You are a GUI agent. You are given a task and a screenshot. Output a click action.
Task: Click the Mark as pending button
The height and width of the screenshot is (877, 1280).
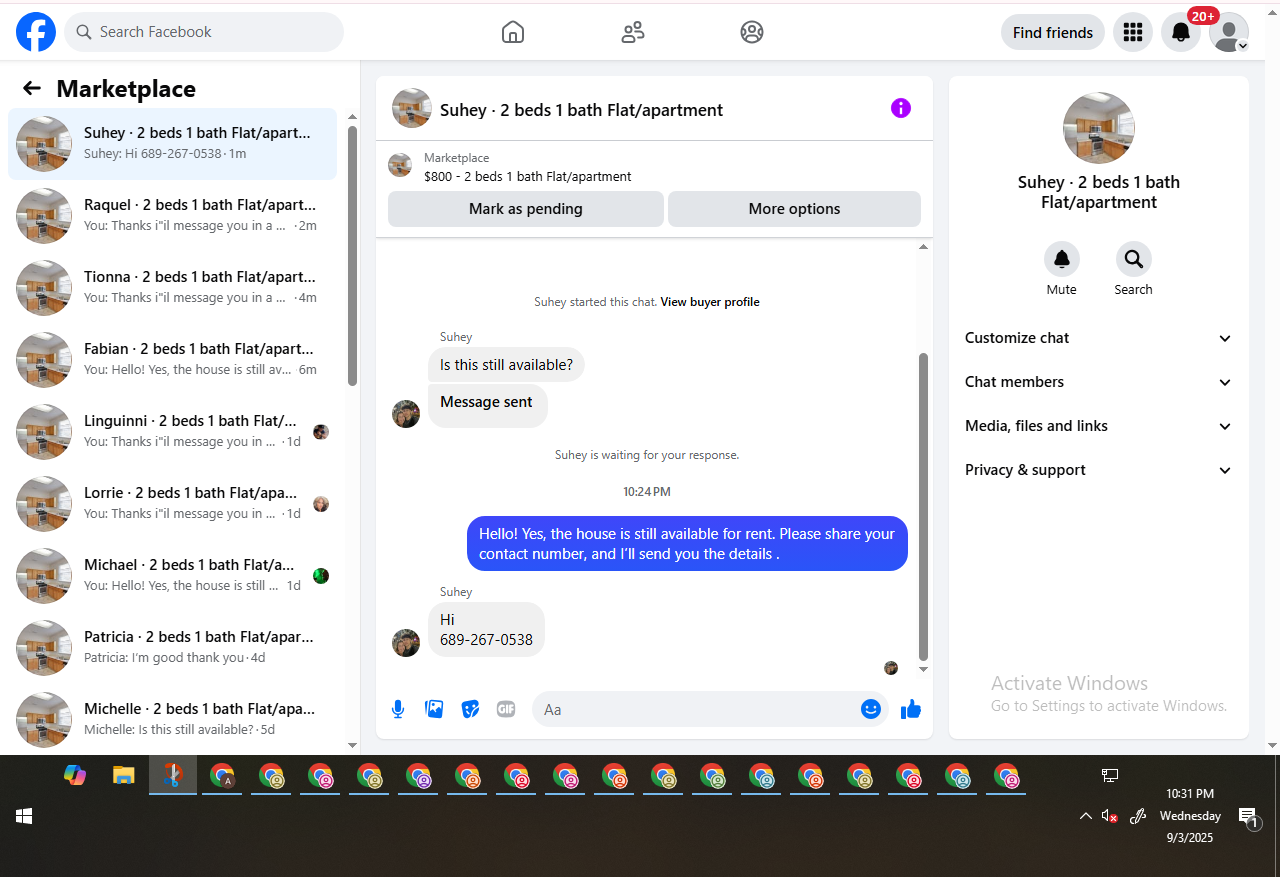point(526,209)
